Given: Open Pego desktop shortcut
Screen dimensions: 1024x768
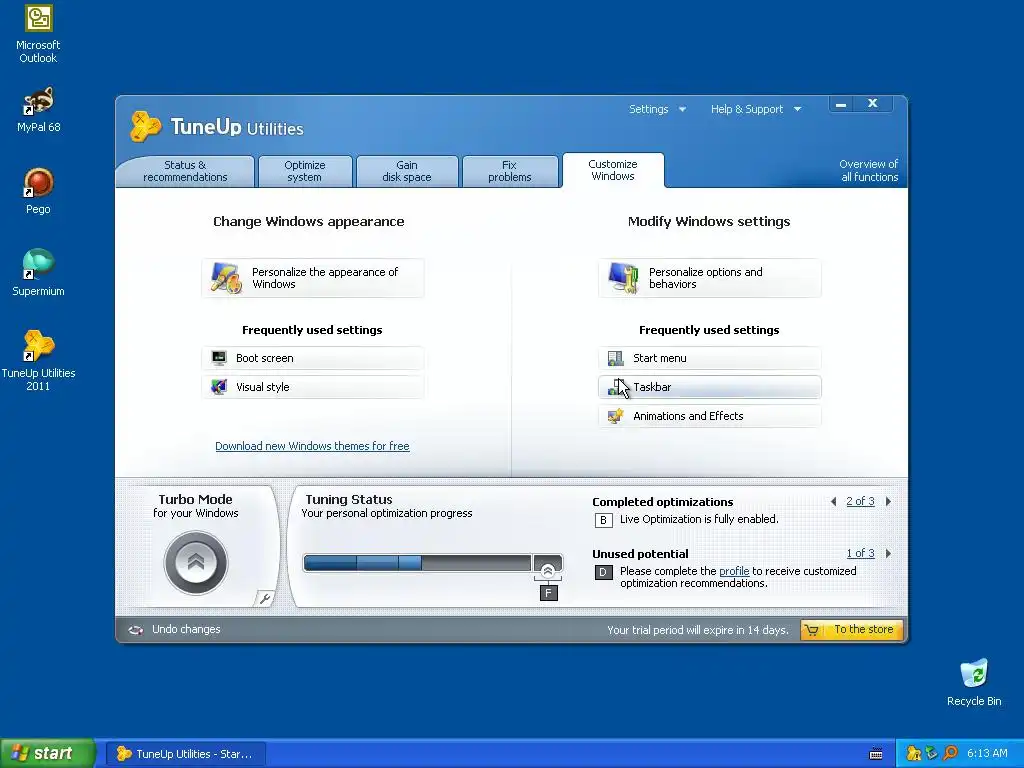Looking at the screenshot, I should (x=38, y=191).
